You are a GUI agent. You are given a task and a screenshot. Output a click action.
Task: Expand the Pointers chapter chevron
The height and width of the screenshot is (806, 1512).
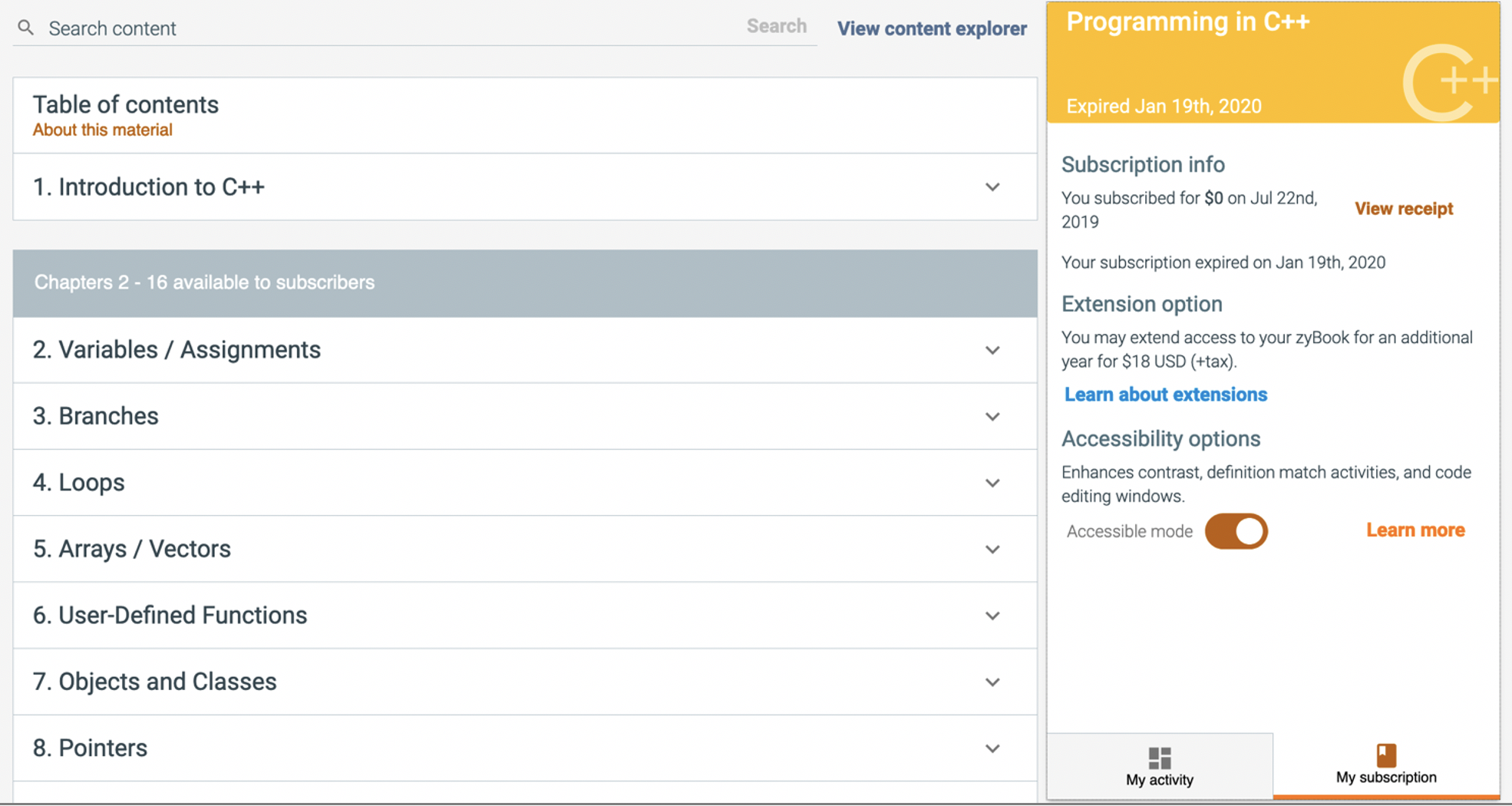[992, 749]
